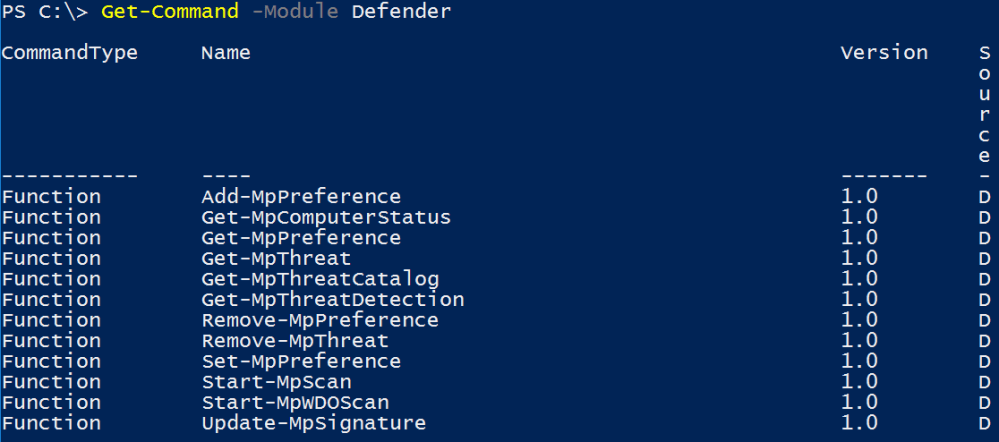Click the CommandType column header
Screen dimensions: 999x442
pyautogui.click(x=69, y=52)
